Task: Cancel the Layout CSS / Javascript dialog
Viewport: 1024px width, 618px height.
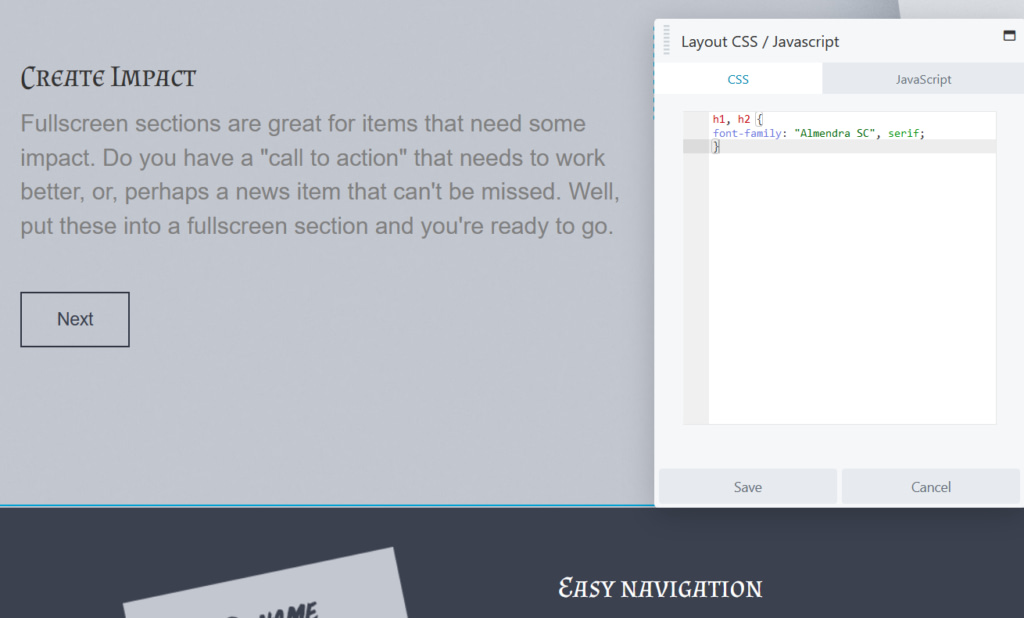Action: [930, 487]
